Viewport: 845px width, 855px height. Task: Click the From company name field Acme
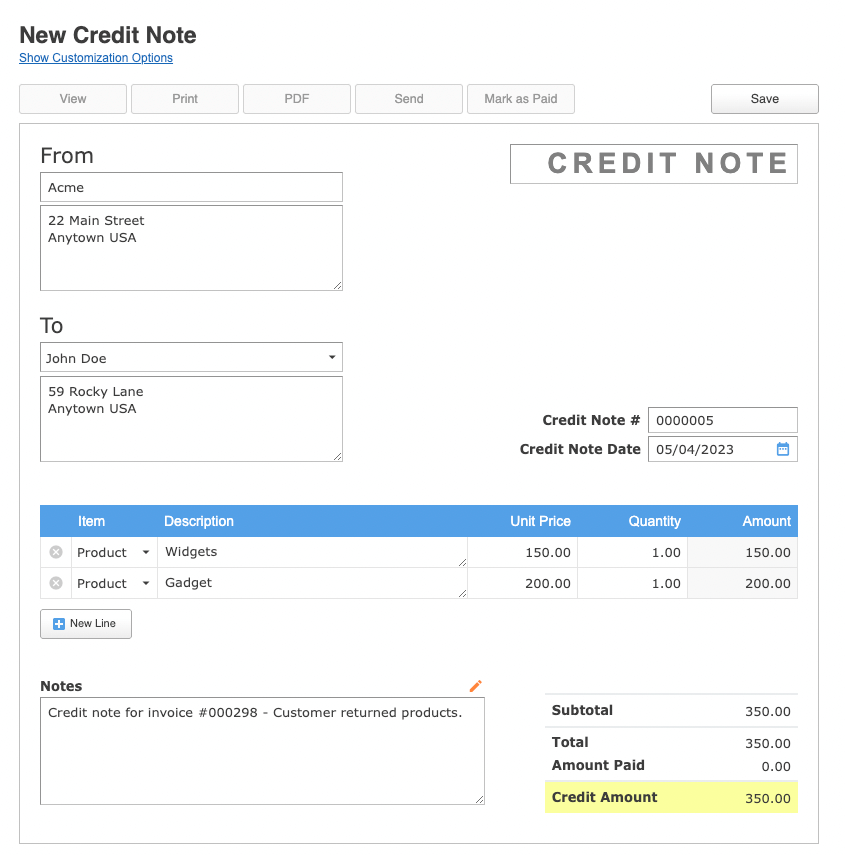191,187
